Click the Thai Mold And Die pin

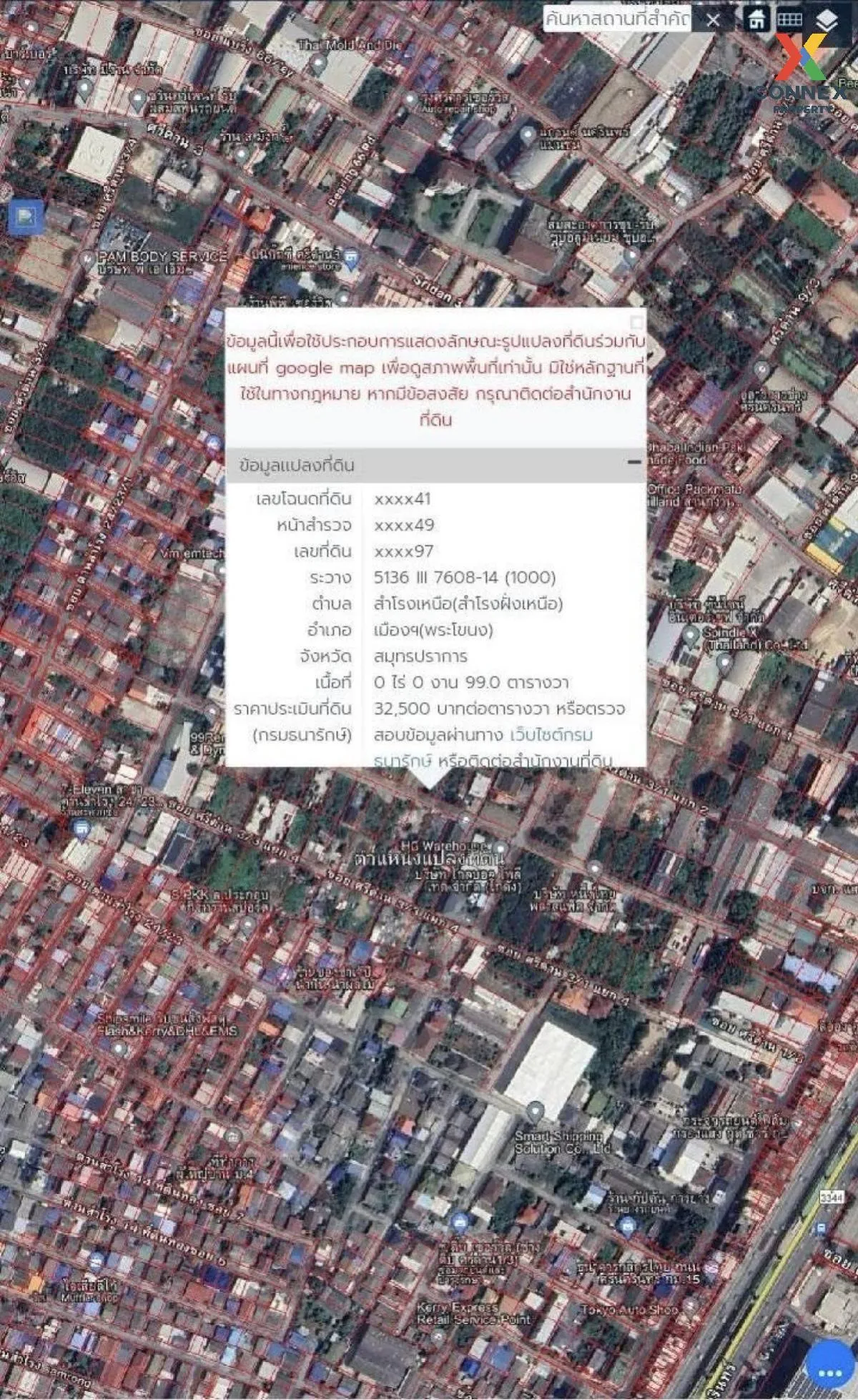[x=319, y=66]
